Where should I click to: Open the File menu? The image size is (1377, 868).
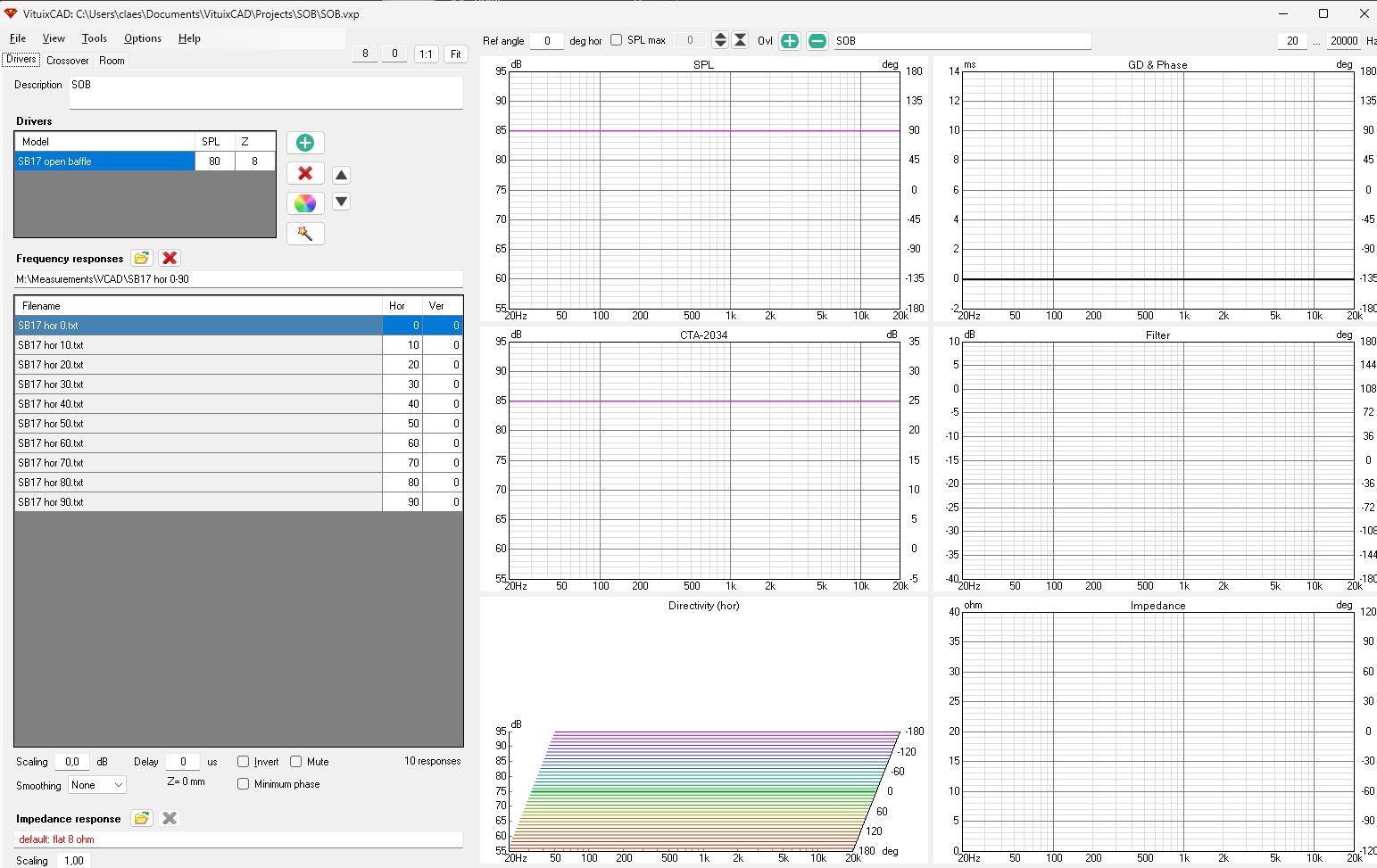click(17, 38)
